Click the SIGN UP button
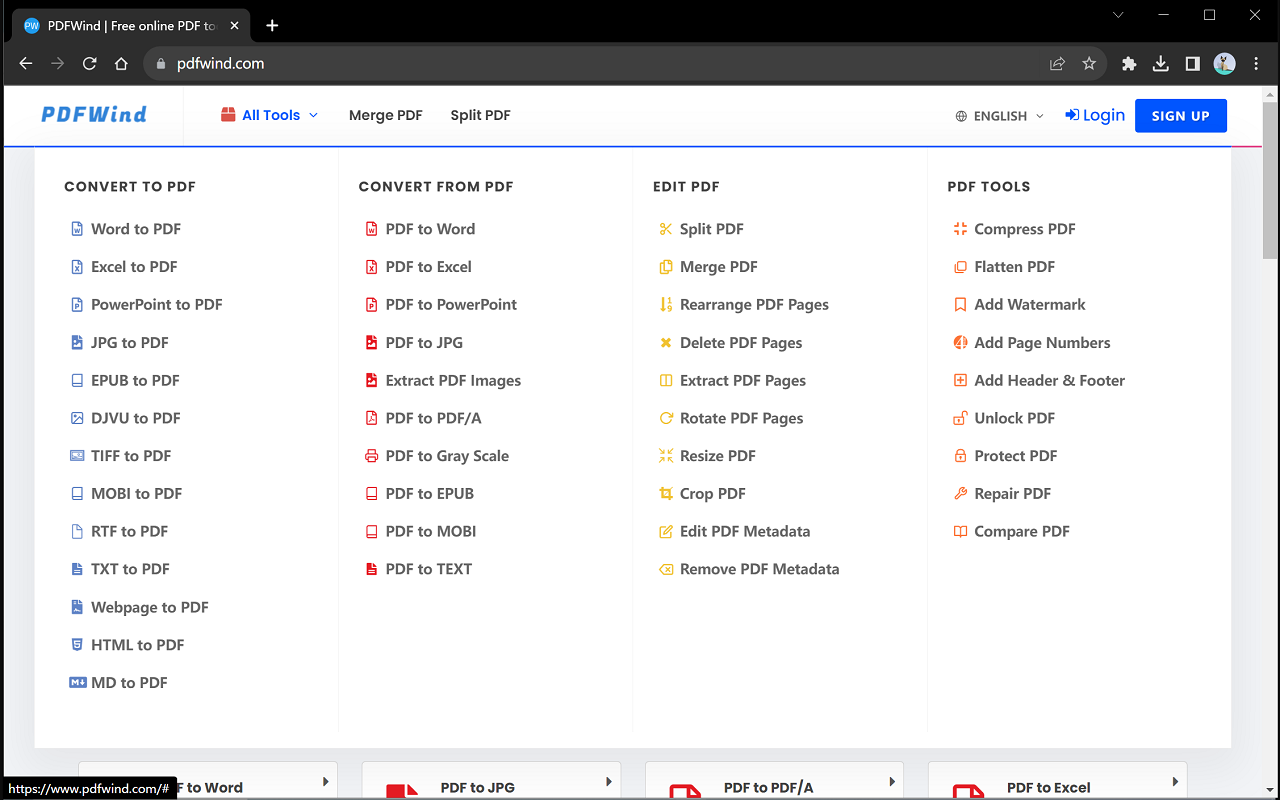Screen dimensions: 1280x800 [1180, 115]
